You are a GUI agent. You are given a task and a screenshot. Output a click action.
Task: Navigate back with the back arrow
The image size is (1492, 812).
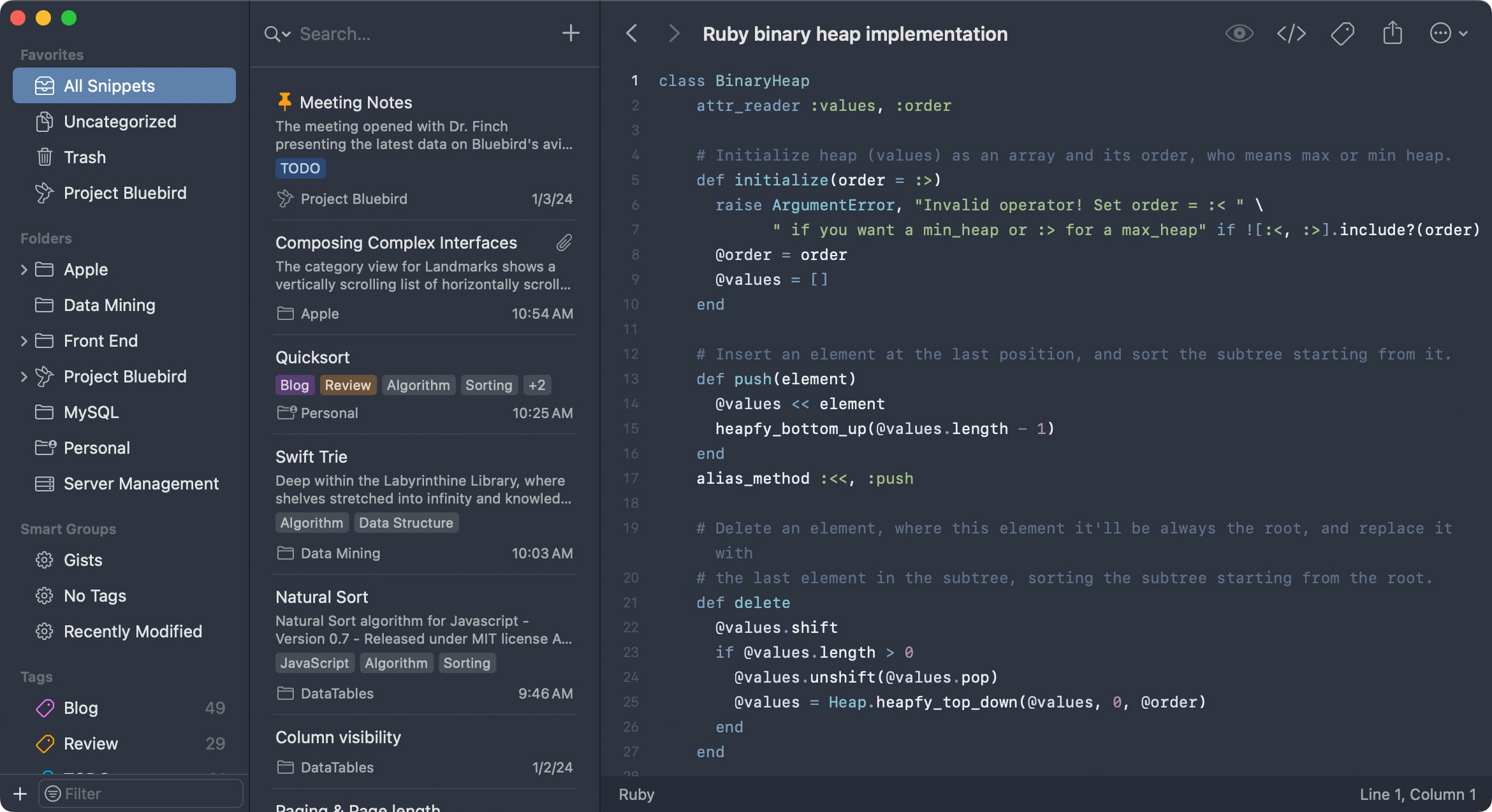pyautogui.click(x=631, y=33)
